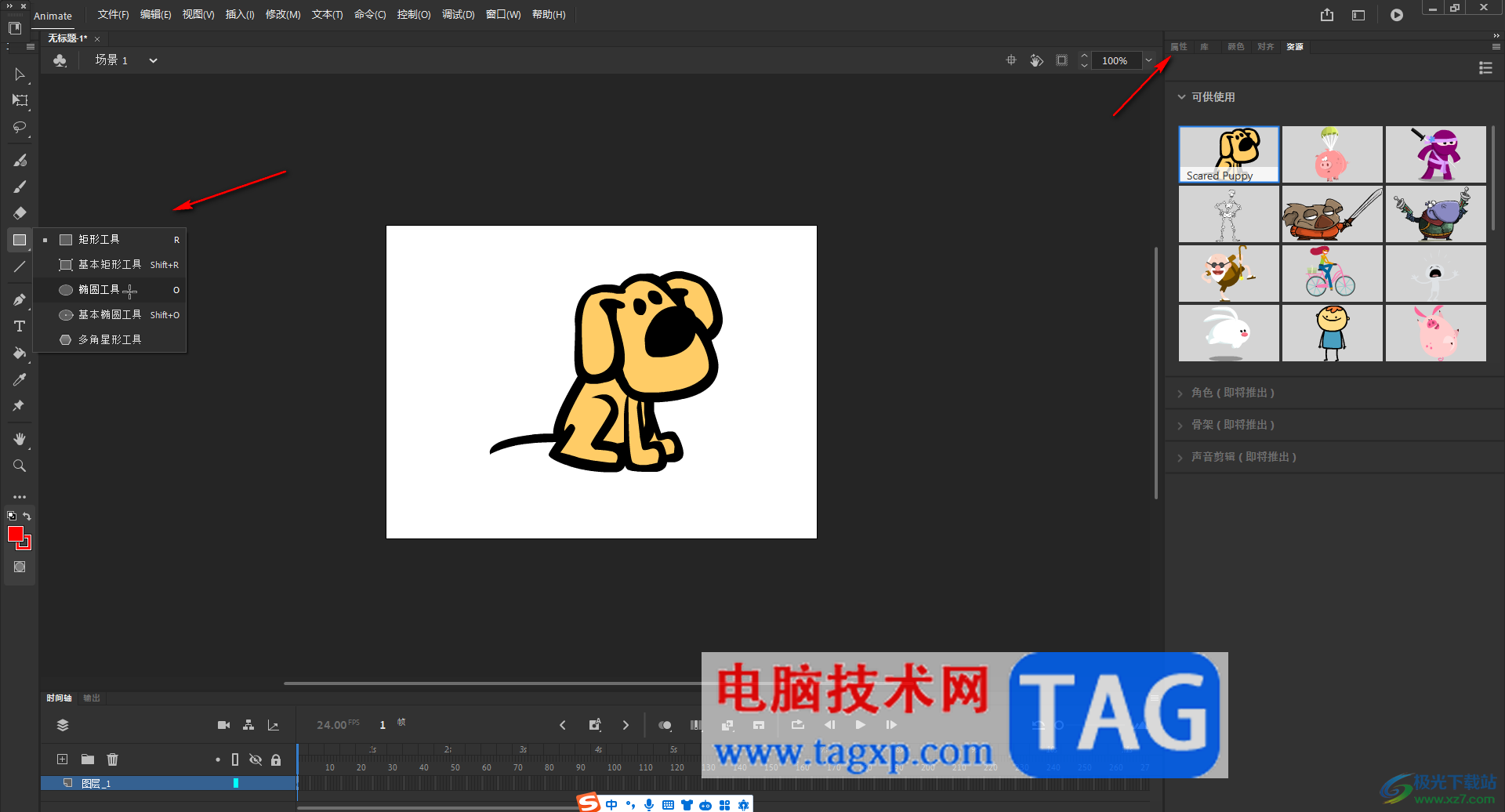Click the Share export icon in title bar
This screenshot has width=1505, height=812.
click(x=1327, y=15)
